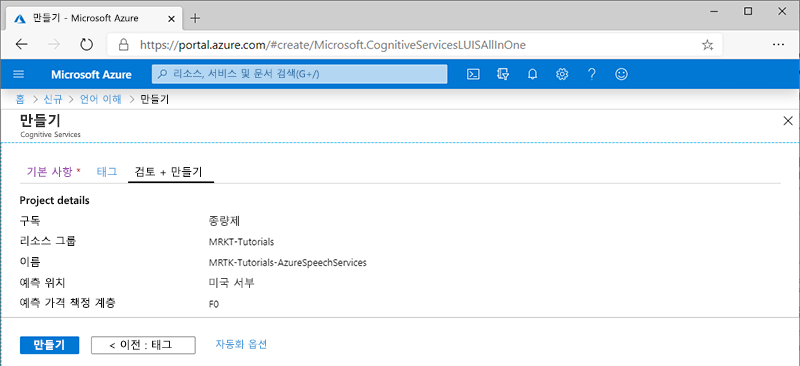Viewport: 800px width, 366px height.
Task: Bookmark the page with the star icon
Action: point(707,45)
